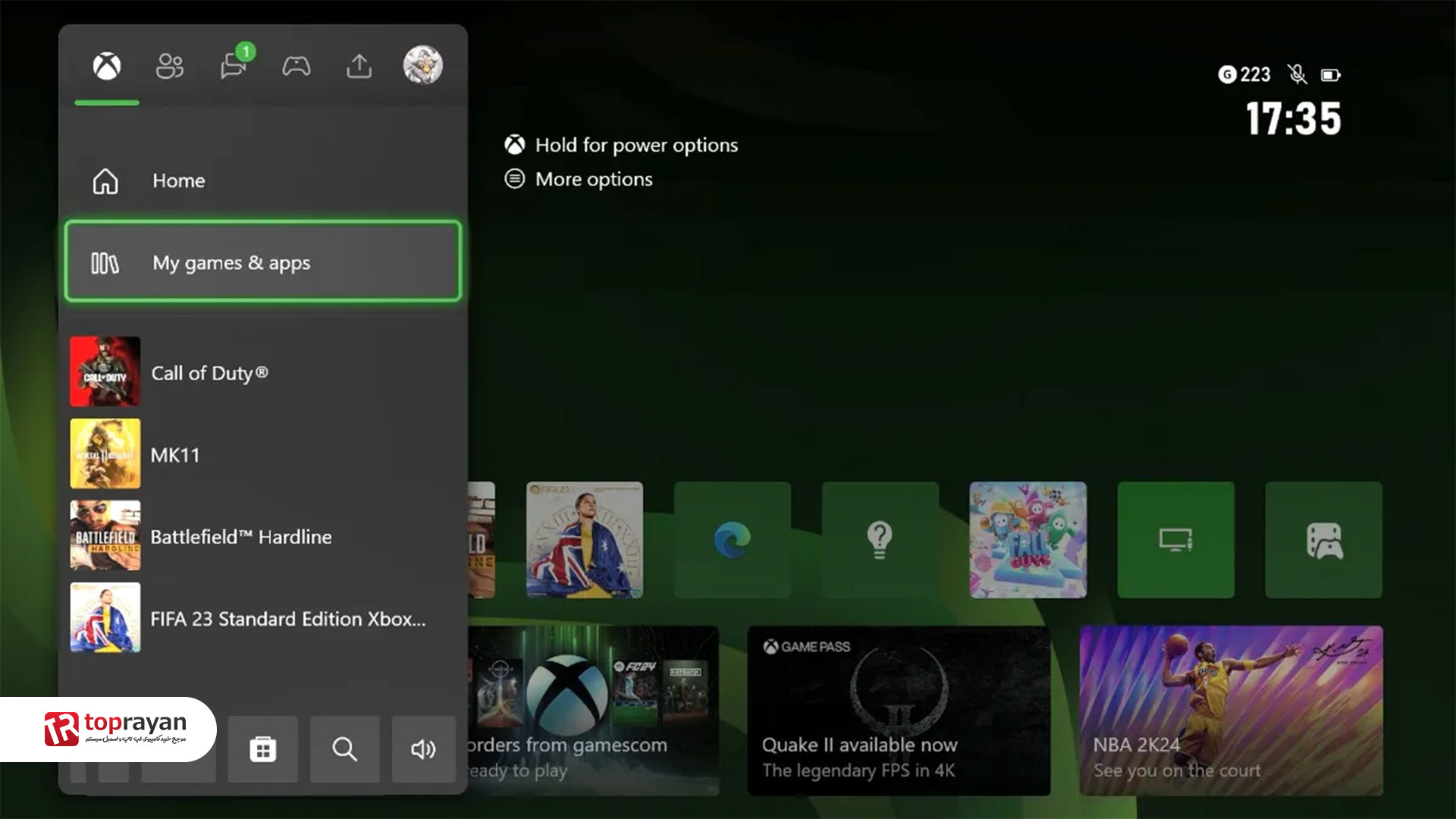This screenshot has height=819, width=1456.
Task: Open the Capture & share tab
Action: pyautogui.click(x=359, y=67)
